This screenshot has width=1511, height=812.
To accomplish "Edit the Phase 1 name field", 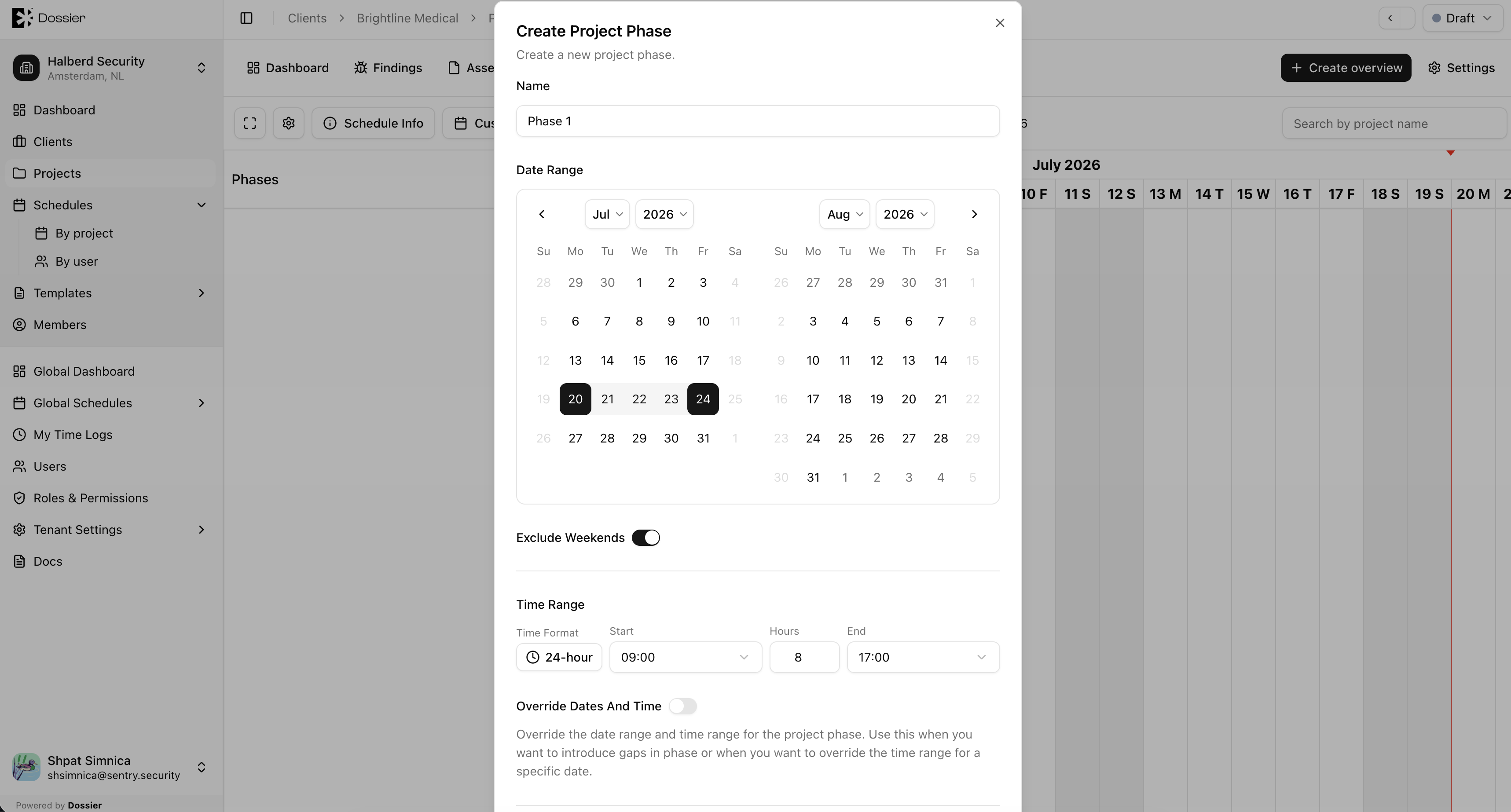I will 758,121.
